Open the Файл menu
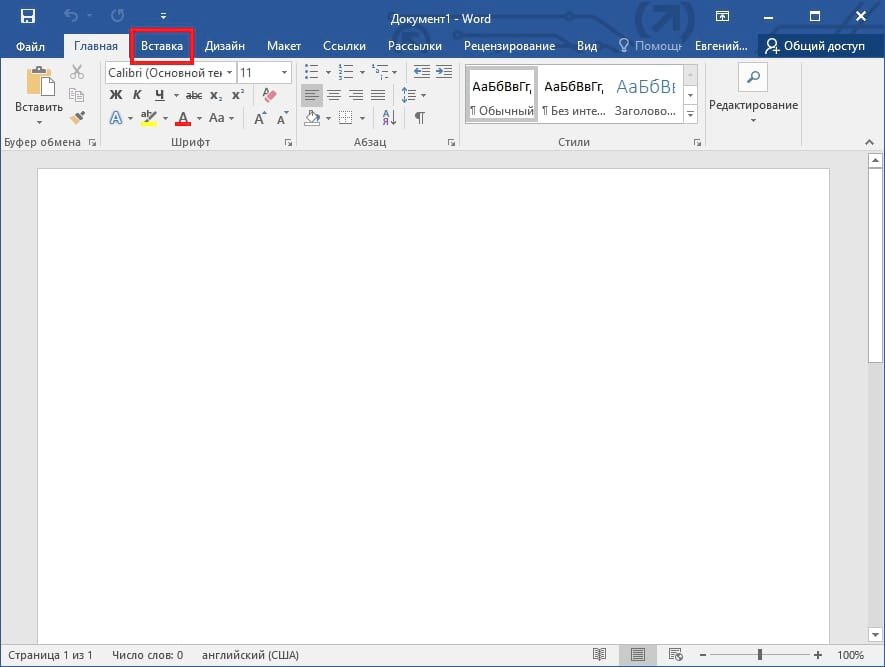This screenshot has height=667, width=885. click(x=30, y=46)
